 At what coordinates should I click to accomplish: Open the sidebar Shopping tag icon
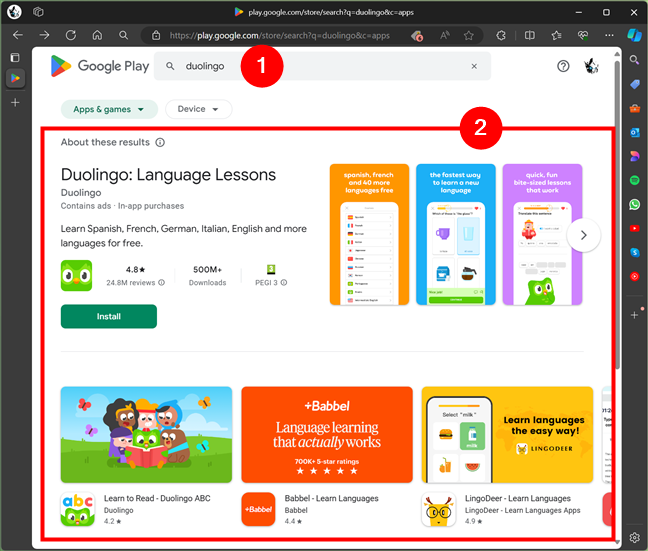634,84
